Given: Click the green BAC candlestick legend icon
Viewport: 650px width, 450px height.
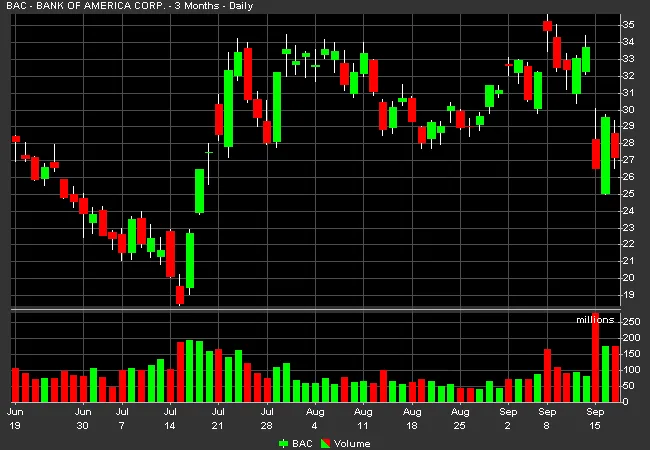Looking at the screenshot, I should [x=284, y=443].
